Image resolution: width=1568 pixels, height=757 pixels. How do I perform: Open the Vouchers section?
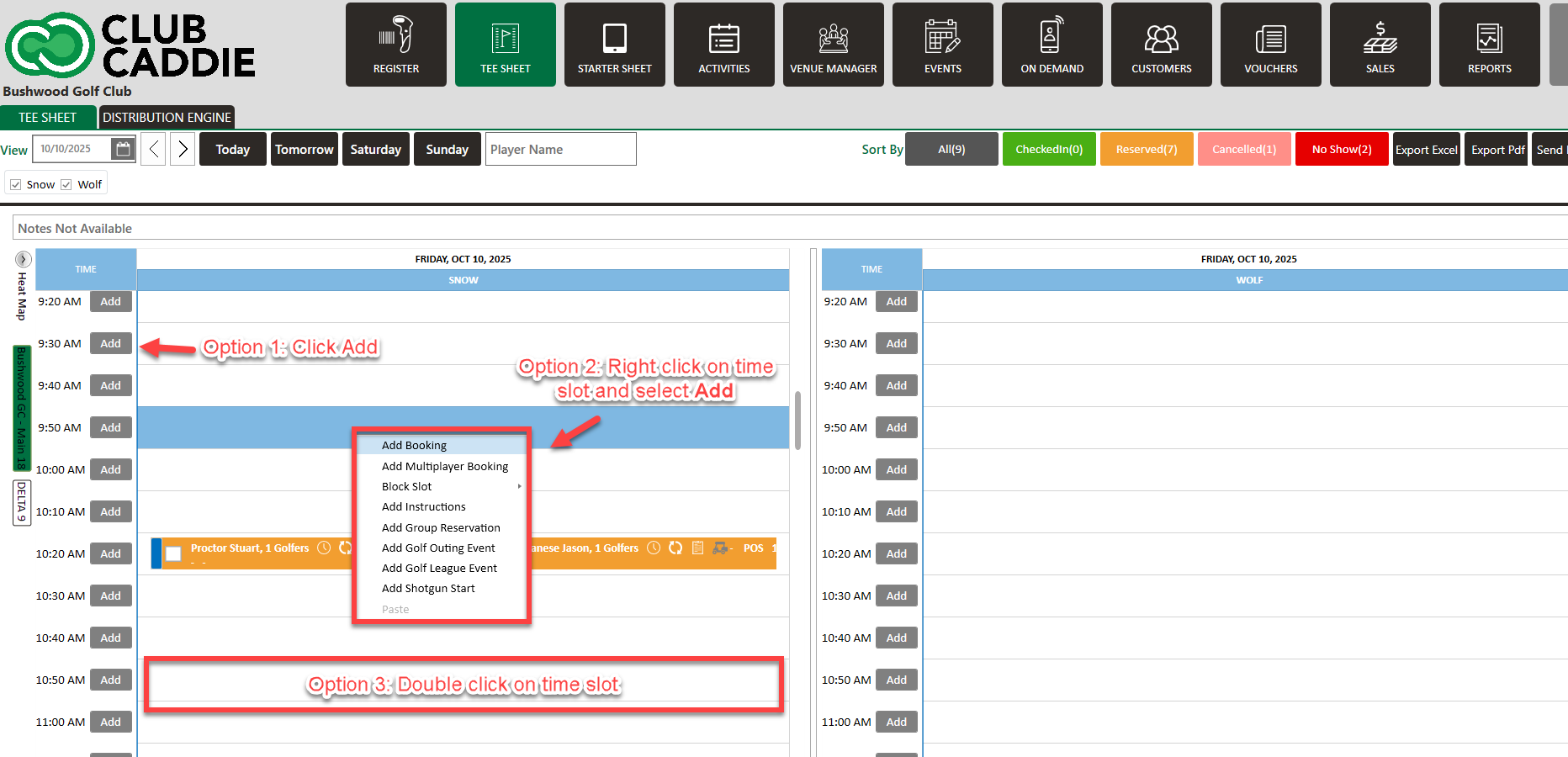(1270, 45)
